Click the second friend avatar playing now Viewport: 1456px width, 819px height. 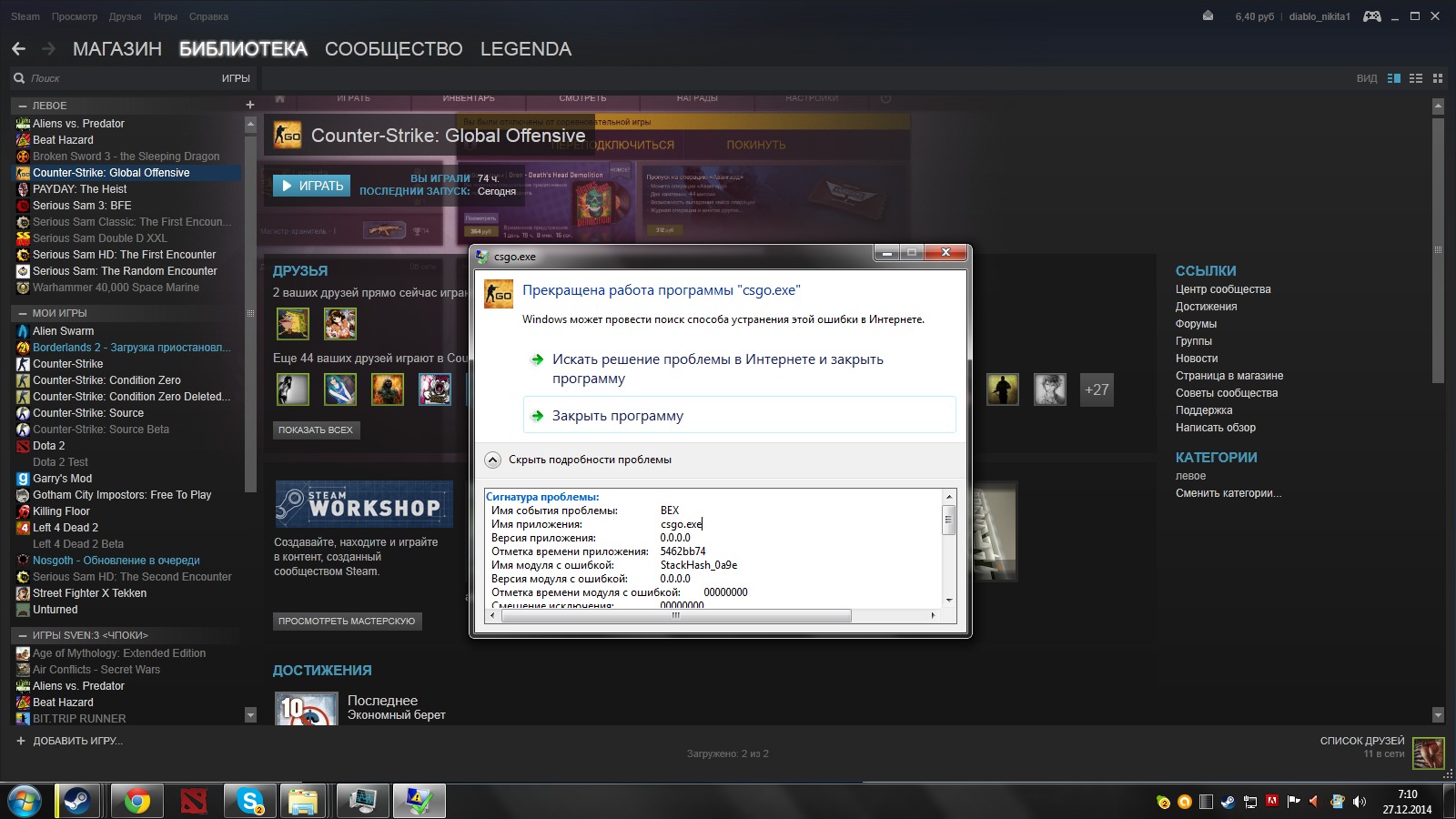coord(340,323)
